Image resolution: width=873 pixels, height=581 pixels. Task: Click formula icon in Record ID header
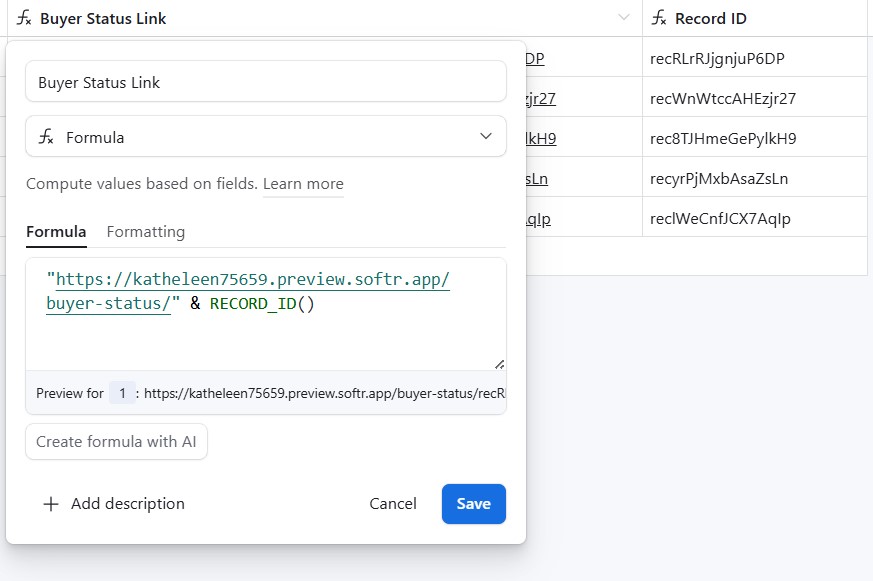click(x=659, y=18)
